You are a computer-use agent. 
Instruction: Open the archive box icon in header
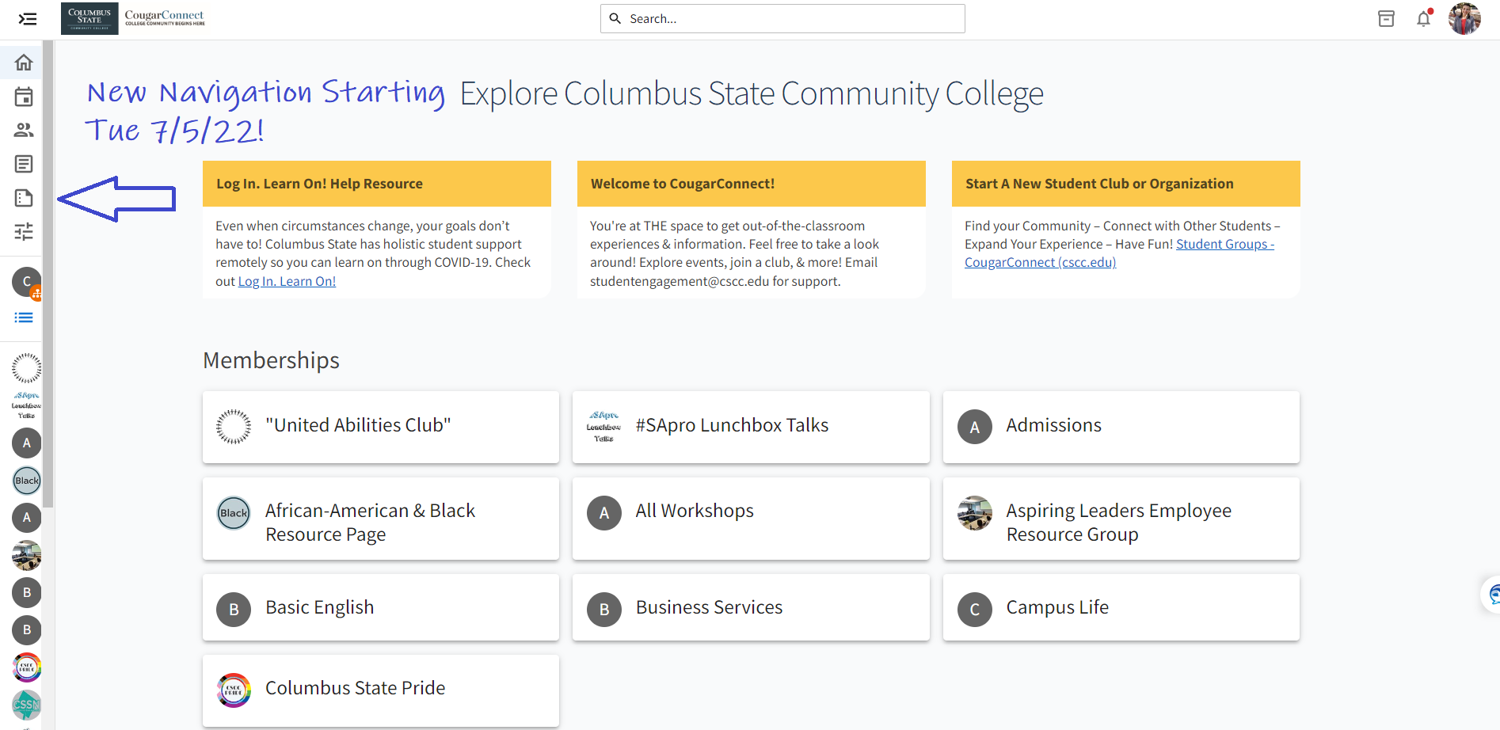(1386, 19)
